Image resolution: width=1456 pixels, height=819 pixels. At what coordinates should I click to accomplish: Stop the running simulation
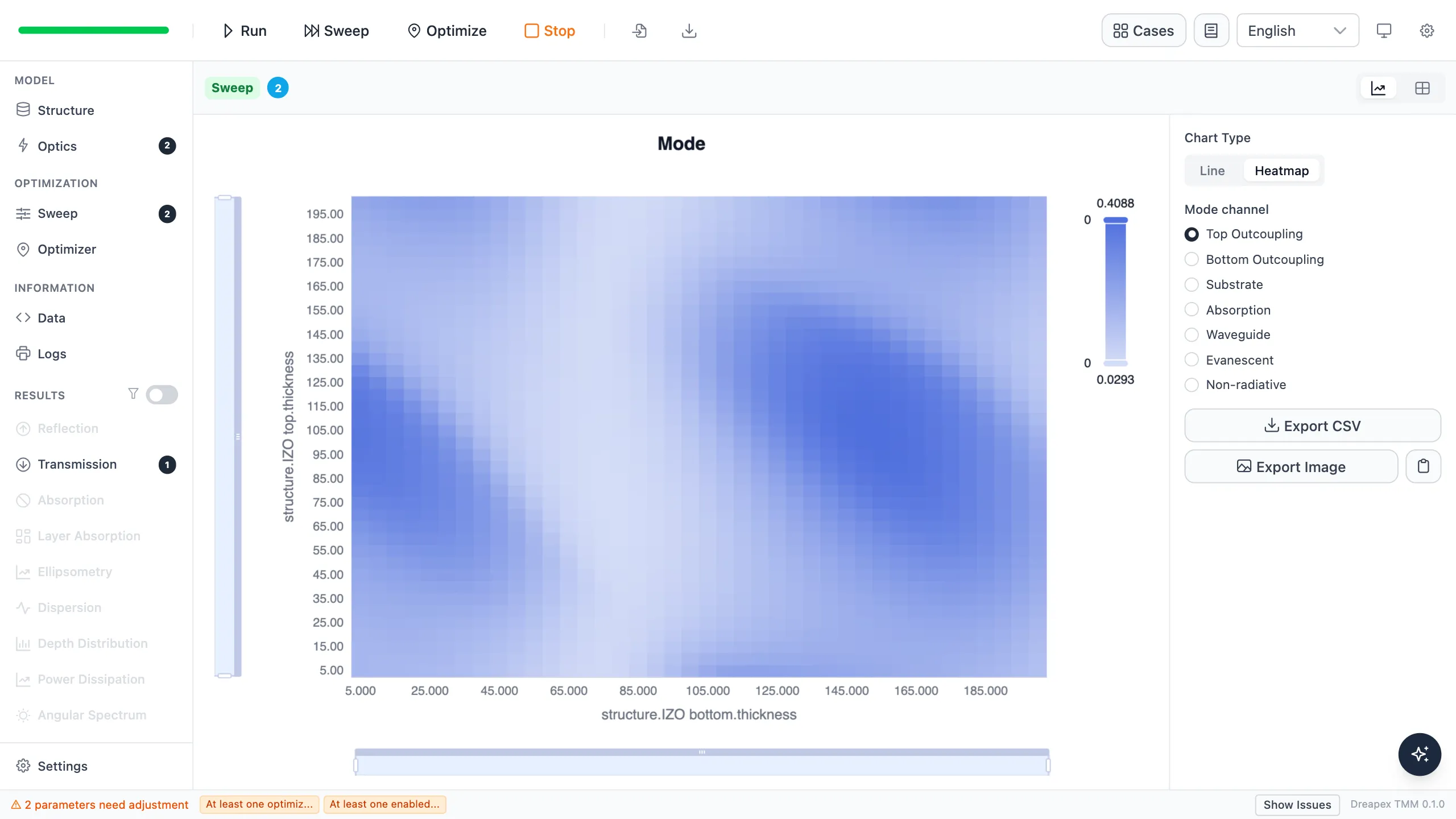549,31
